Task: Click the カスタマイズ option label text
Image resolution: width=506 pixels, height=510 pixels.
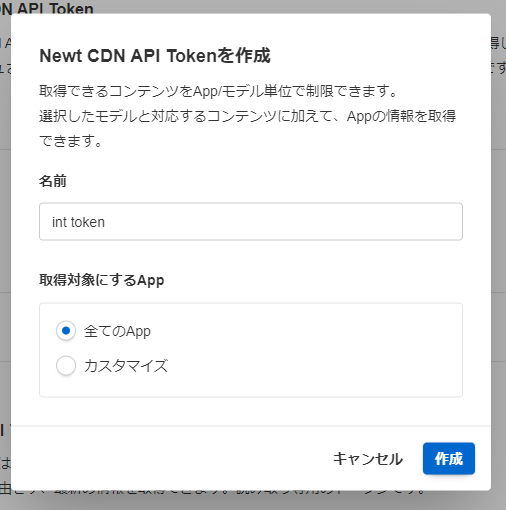Action: tap(126, 366)
